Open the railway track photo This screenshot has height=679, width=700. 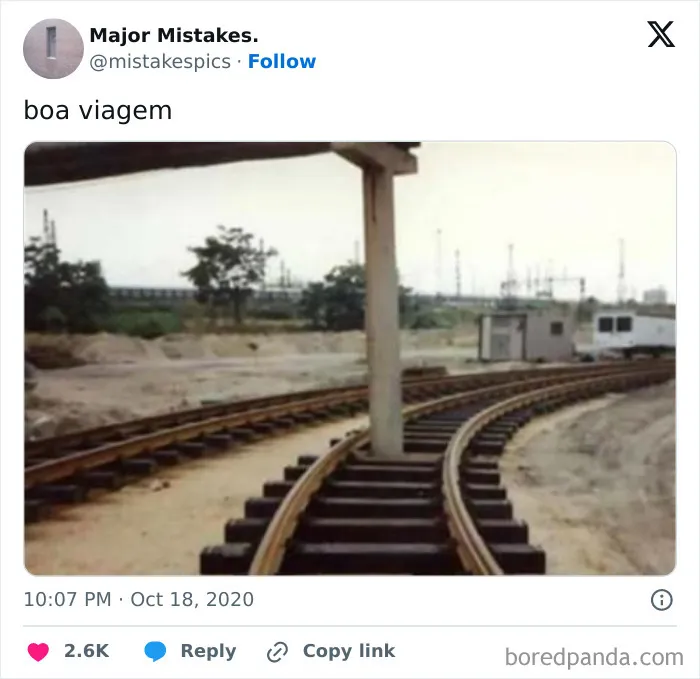click(350, 358)
